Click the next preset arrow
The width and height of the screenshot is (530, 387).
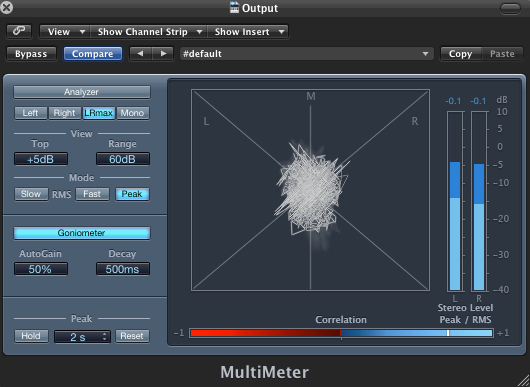[163, 54]
